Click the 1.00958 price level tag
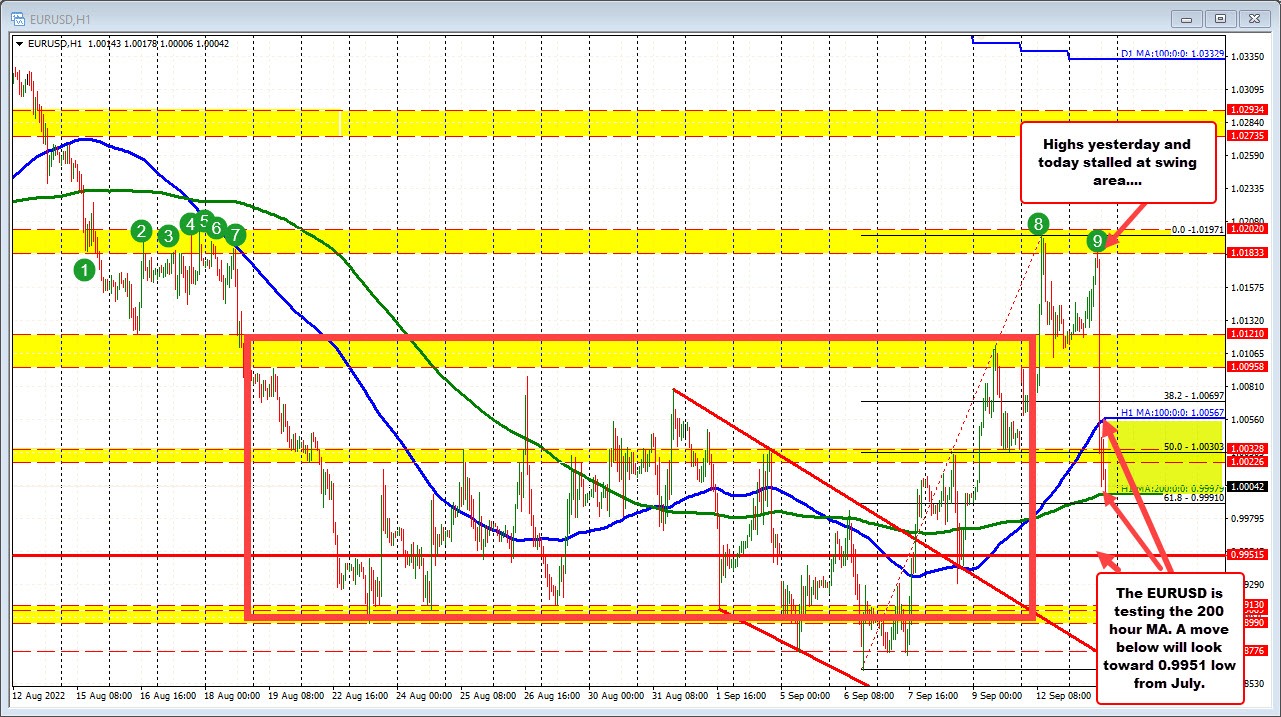The width and height of the screenshot is (1281, 717). (x=1246, y=367)
